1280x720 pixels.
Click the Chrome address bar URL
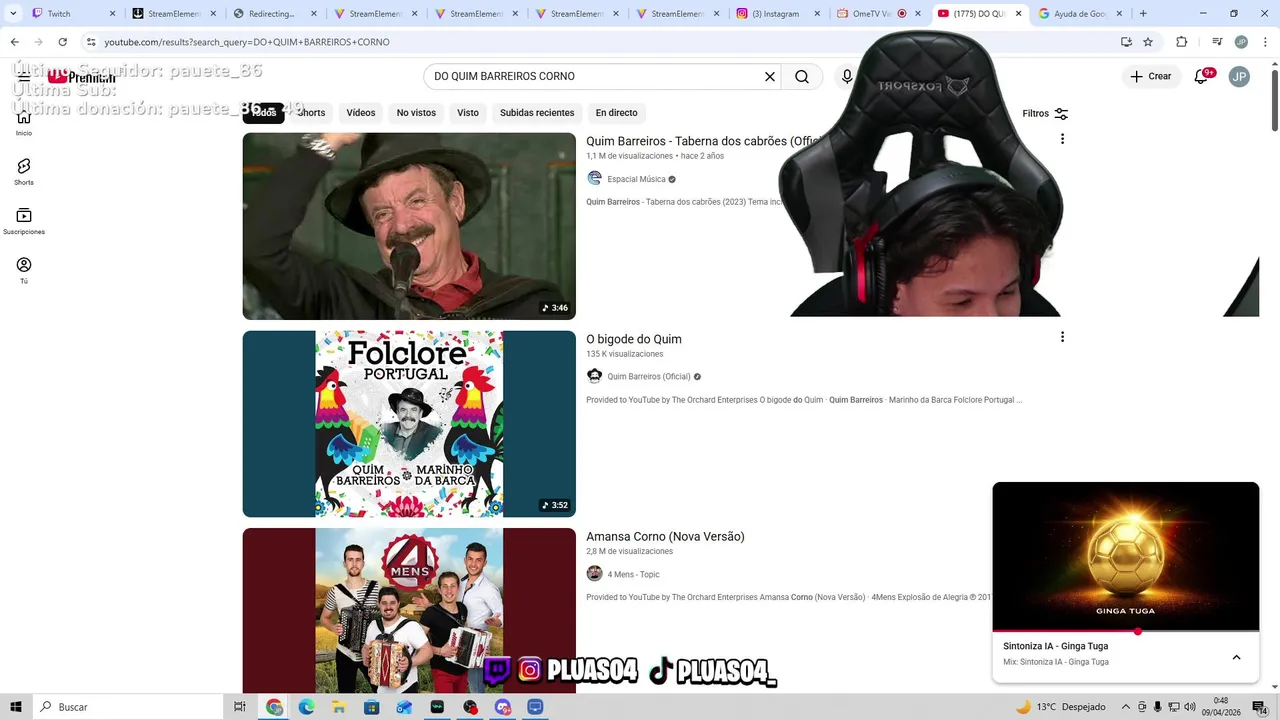pos(247,42)
